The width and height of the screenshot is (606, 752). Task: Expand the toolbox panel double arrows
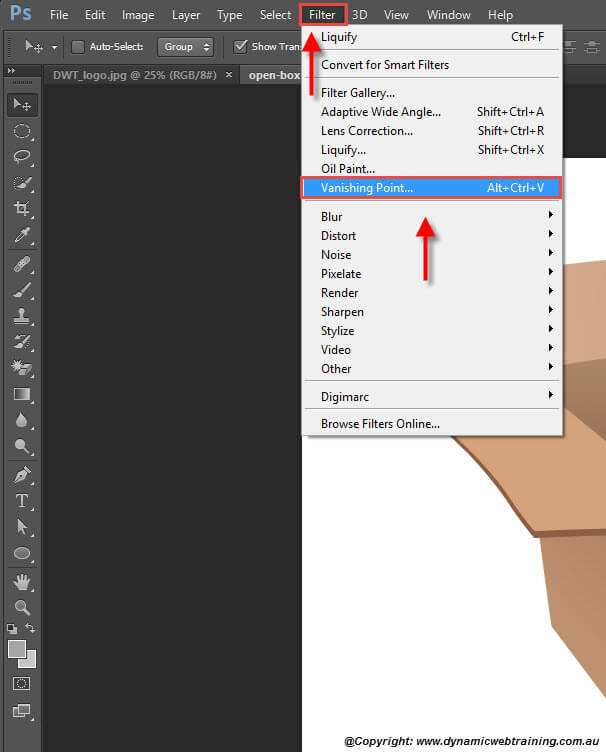[11, 70]
